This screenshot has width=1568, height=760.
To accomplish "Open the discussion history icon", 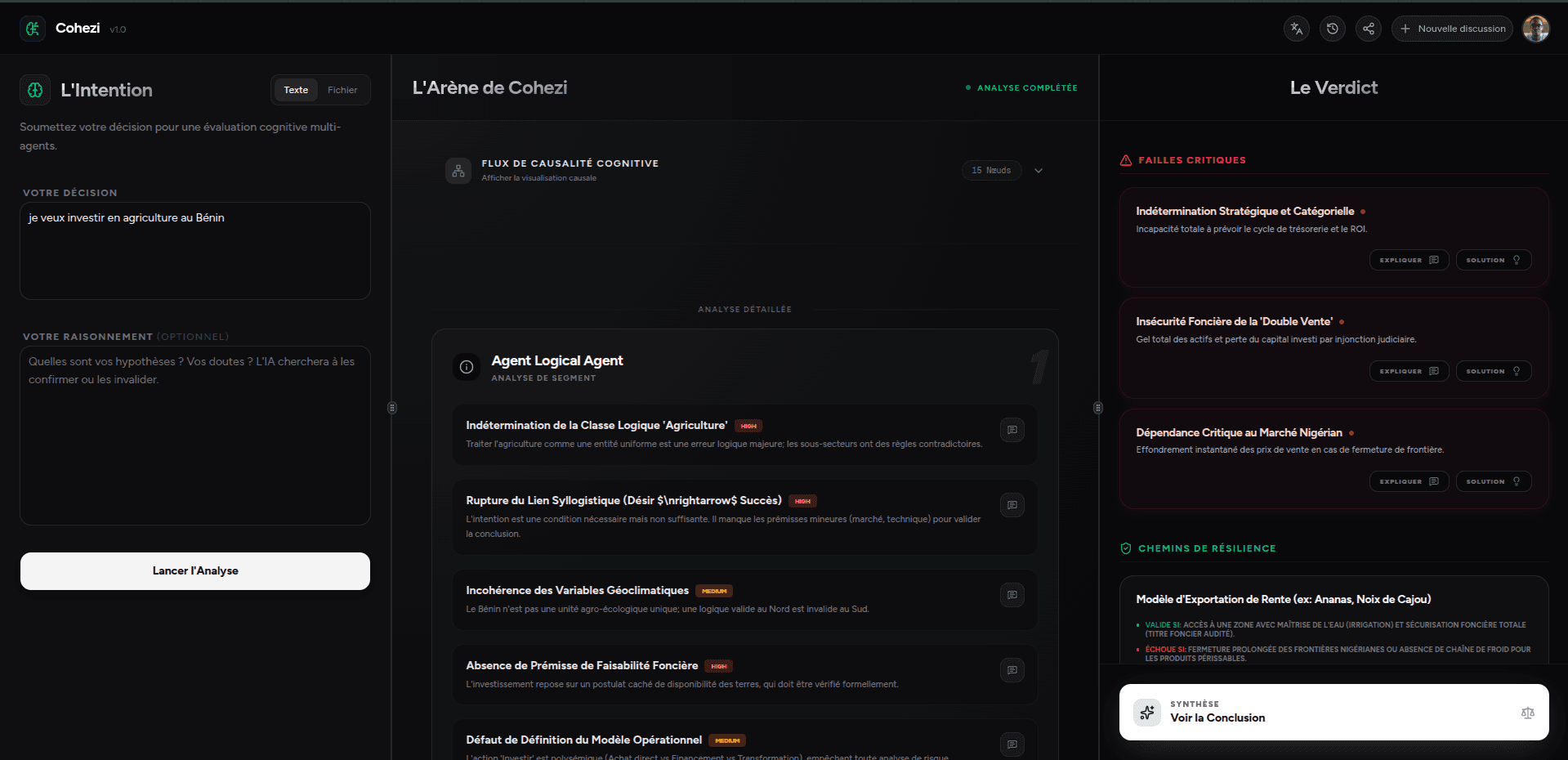I will 1332,29.
